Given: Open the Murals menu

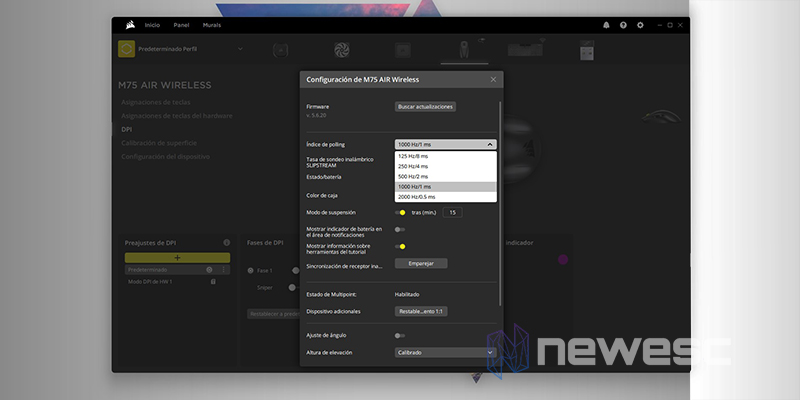Looking at the screenshot, I should click(212, 25).
